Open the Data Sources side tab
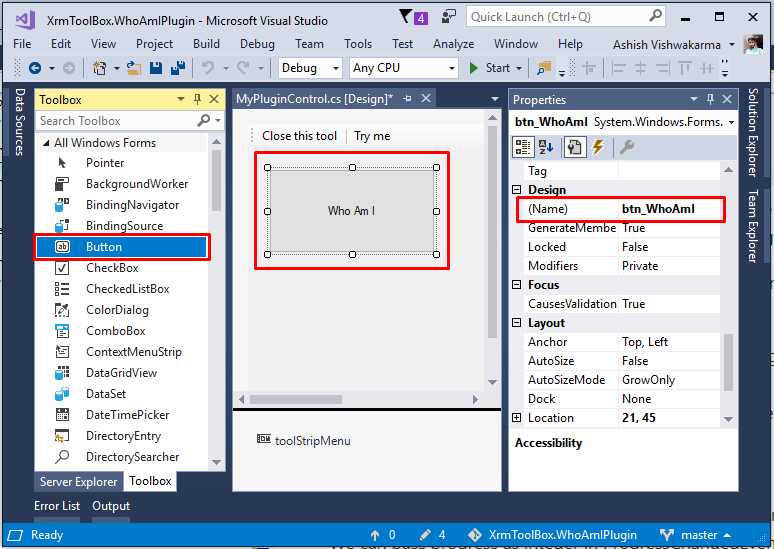Screen dimensions: 774x549 point(19,122)
